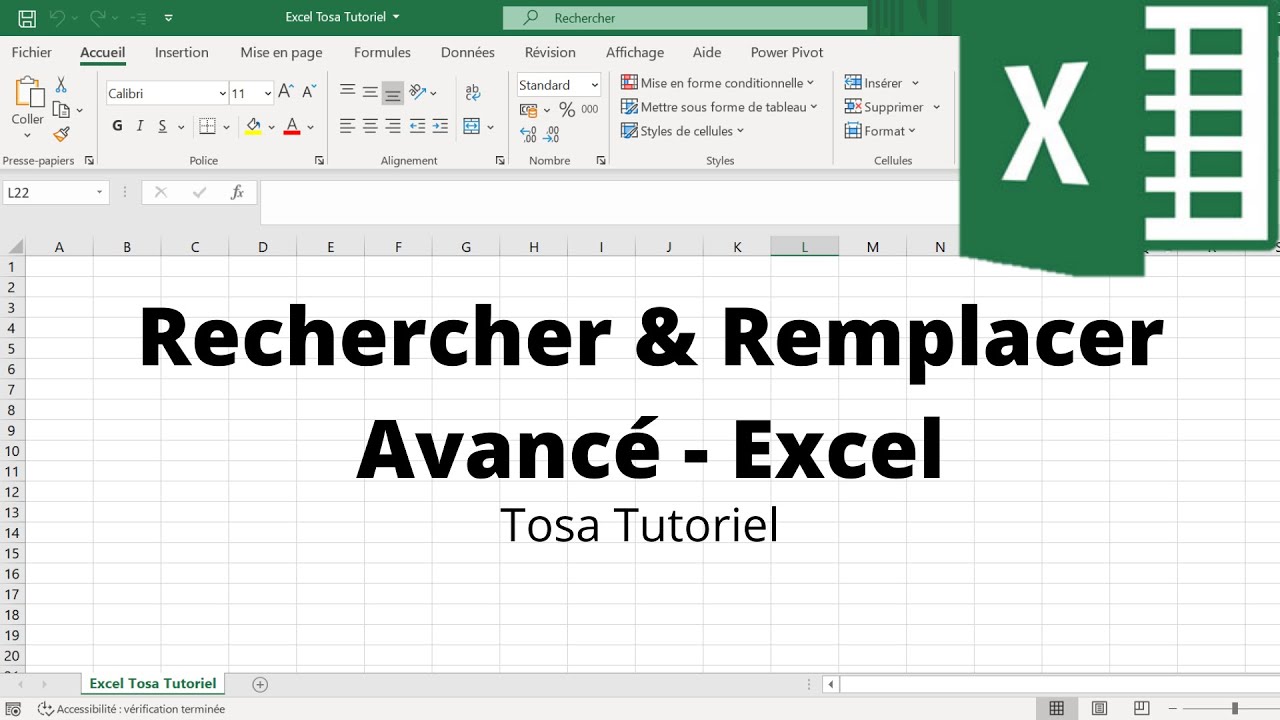
Task: Toggle italic I formatting
Action: point(140,126)
